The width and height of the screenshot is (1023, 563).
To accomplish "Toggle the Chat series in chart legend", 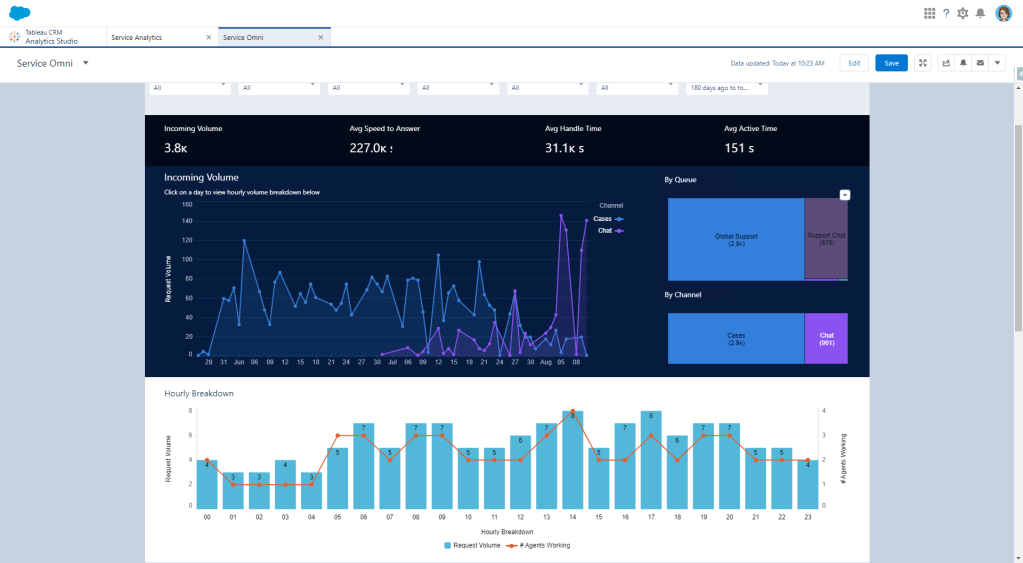I will pyautogui.click(x=610, y=230).
